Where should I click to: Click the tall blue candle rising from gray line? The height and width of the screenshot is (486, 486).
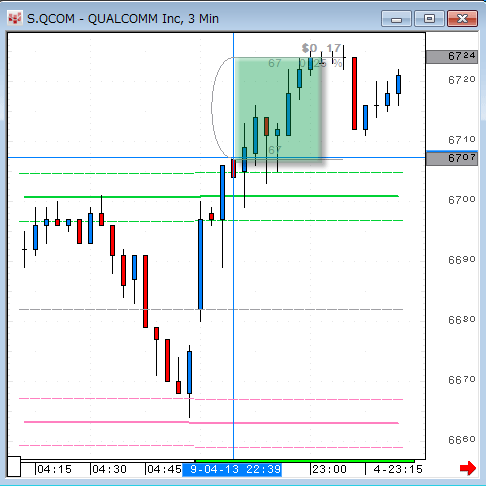tap(200, 264)
